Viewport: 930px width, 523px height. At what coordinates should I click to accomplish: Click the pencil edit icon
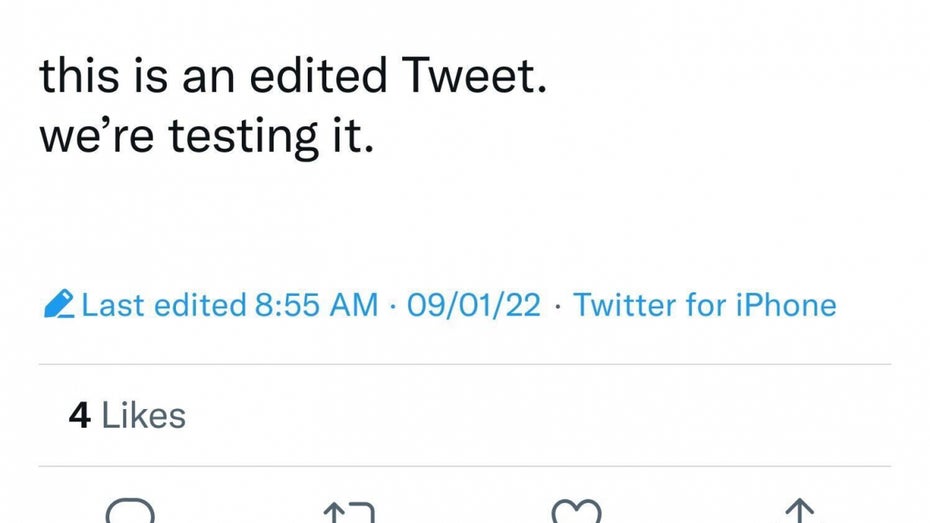[60, 304]
